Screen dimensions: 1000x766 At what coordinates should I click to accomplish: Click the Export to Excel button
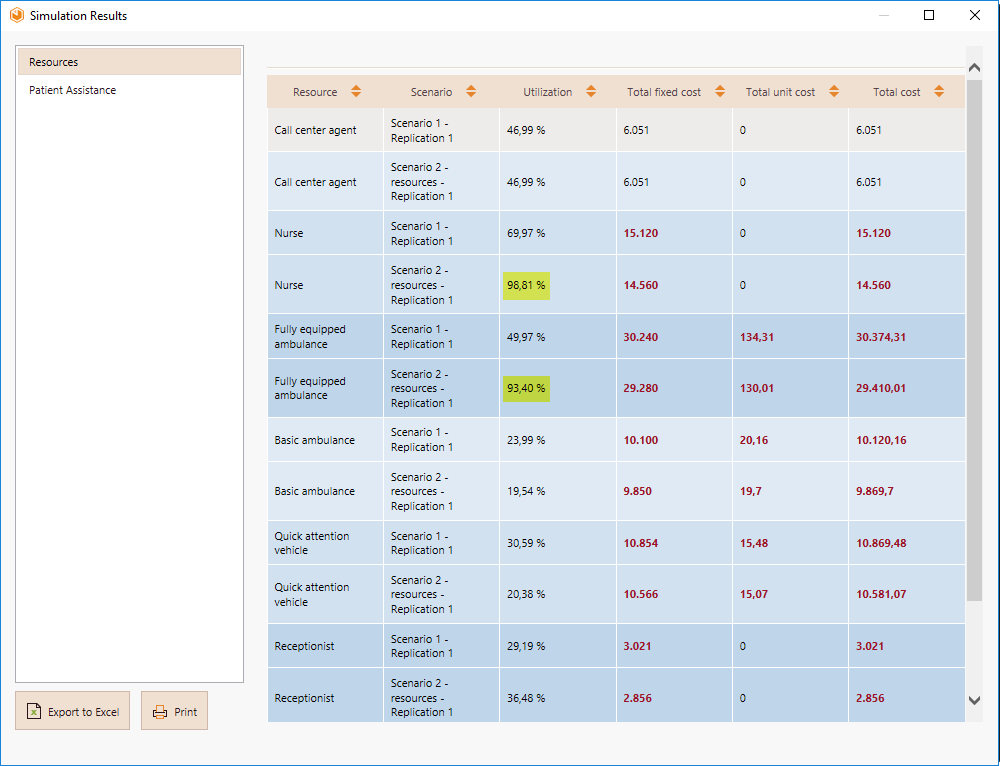[x=73, y=711]
